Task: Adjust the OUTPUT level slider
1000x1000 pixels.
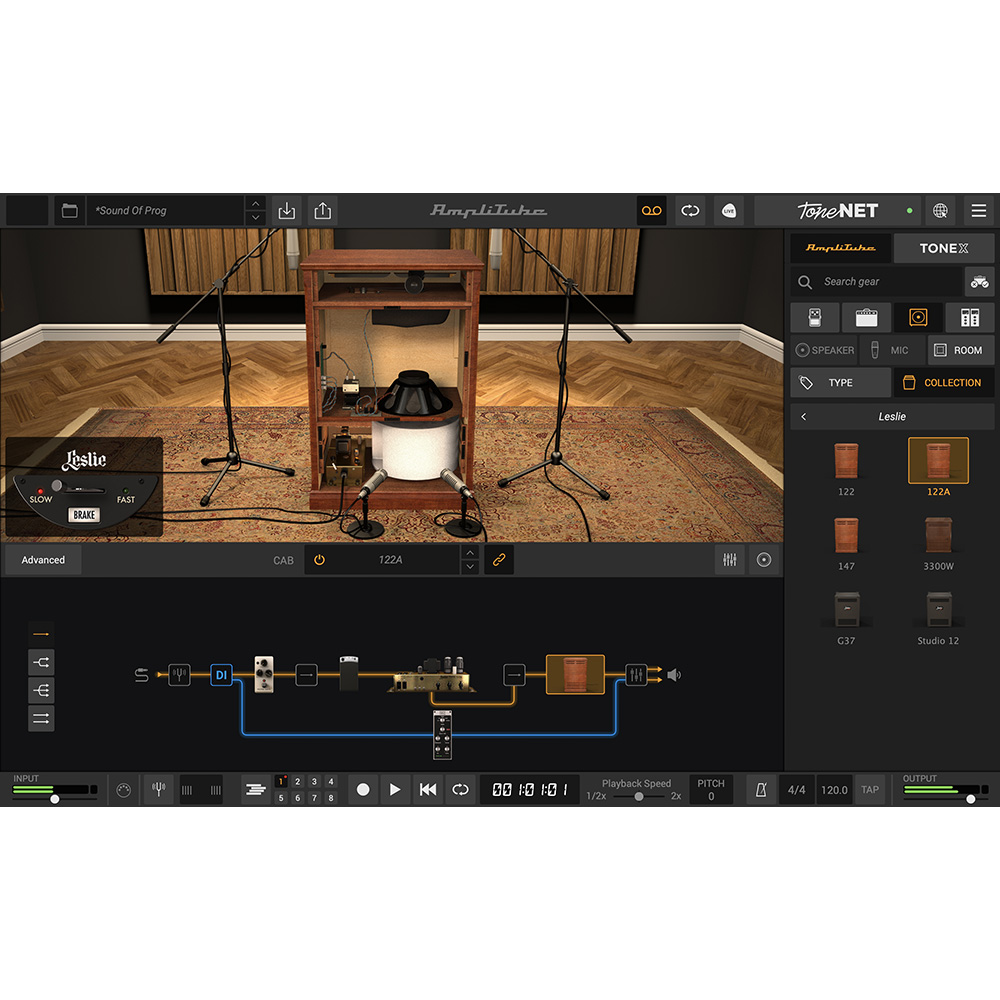Action: pos(970,798)
